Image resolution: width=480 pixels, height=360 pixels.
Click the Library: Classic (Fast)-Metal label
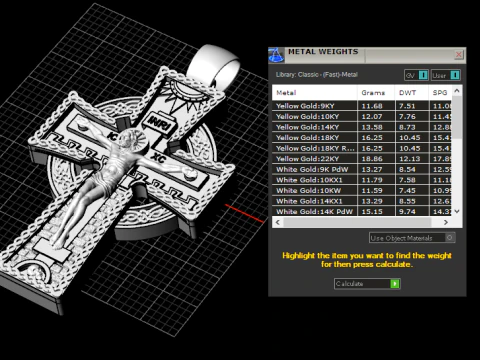pyautogui.click(x=317, y=75)
